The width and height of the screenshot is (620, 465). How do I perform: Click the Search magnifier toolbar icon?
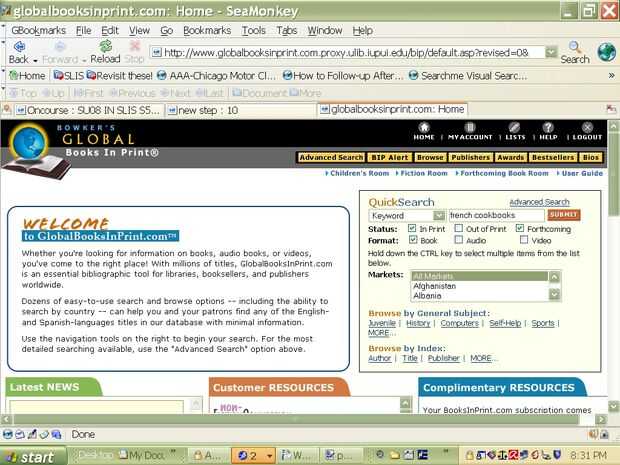pyautogui.click(x=575, y=47)
